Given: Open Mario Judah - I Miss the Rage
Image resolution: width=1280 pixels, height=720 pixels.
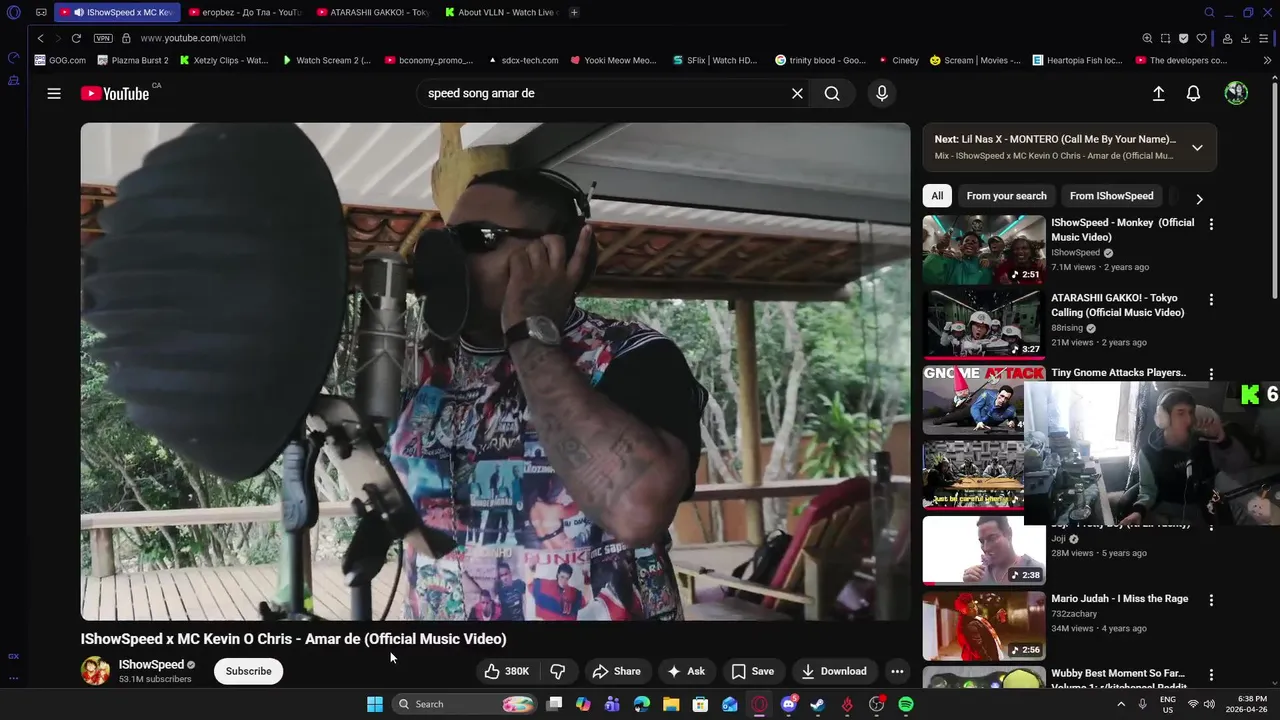Looking at the screenshot, I should 1119,598.
